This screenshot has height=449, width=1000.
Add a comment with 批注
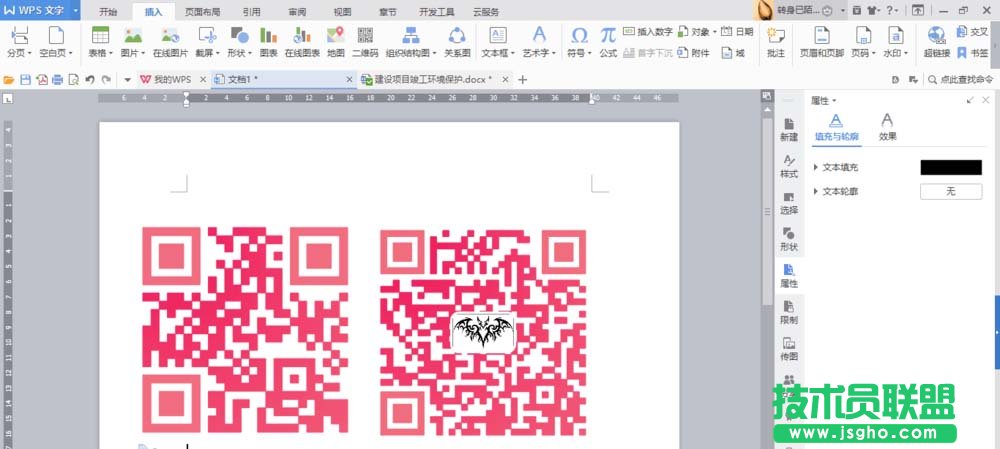(x=775, y=40)
